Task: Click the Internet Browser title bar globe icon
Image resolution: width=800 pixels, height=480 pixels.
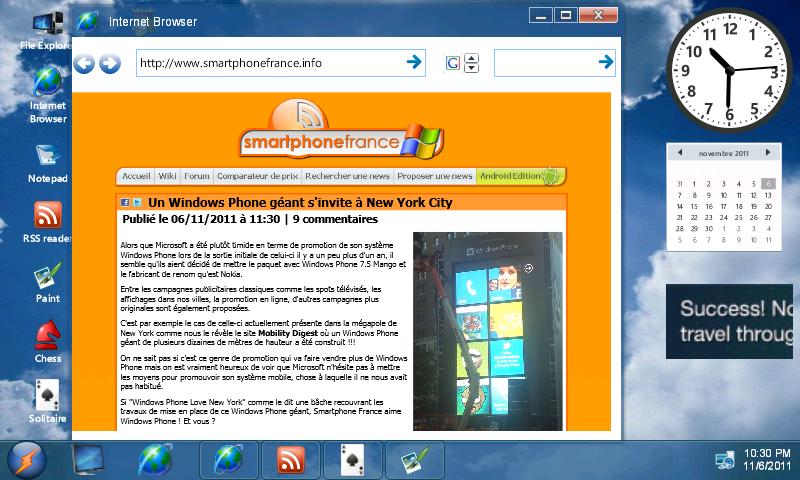Action: click(88, 21)
